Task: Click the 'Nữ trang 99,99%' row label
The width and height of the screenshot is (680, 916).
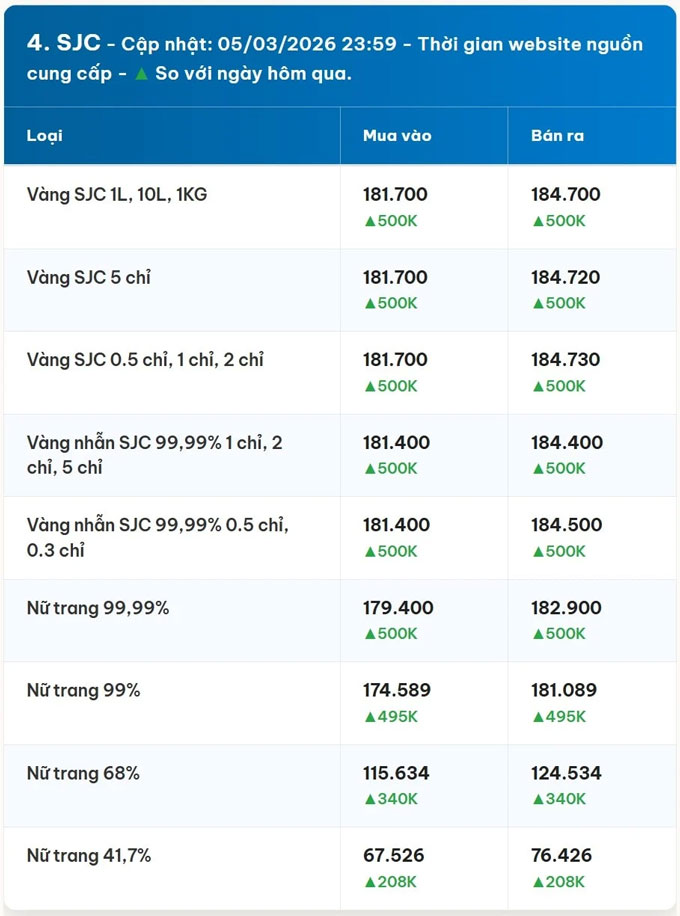Action: (98, 607)
